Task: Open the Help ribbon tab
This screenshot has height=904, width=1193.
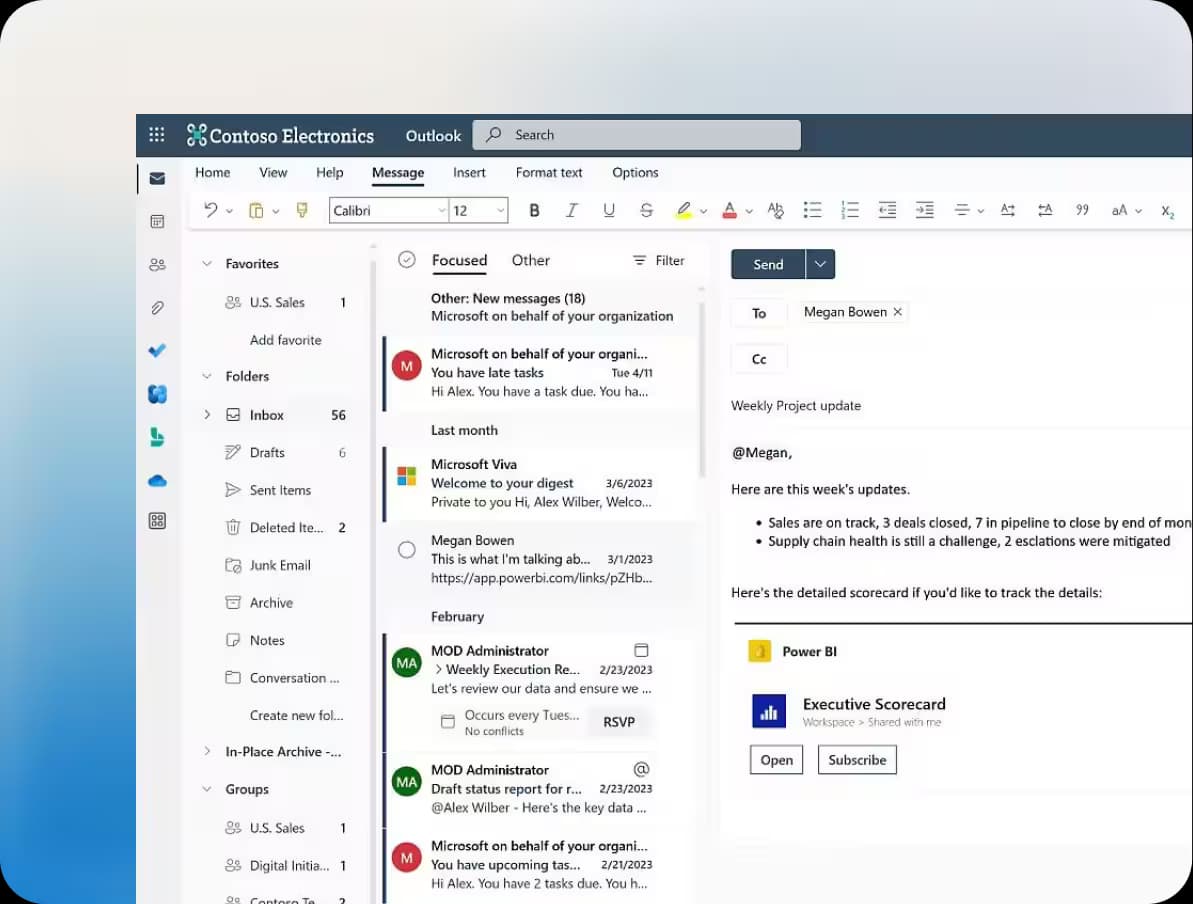Action: coord(329,173)
